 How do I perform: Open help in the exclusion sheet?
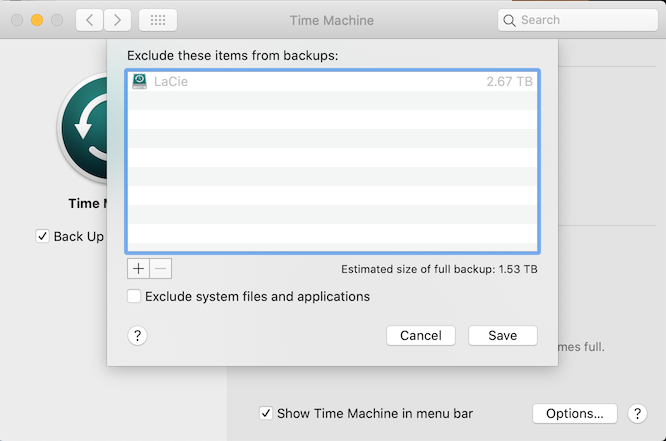pos(137,336)
